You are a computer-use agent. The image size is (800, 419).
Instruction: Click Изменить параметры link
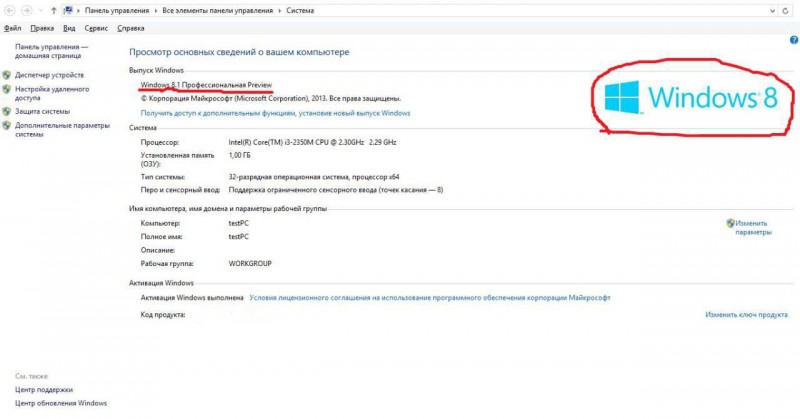[753, 228]
